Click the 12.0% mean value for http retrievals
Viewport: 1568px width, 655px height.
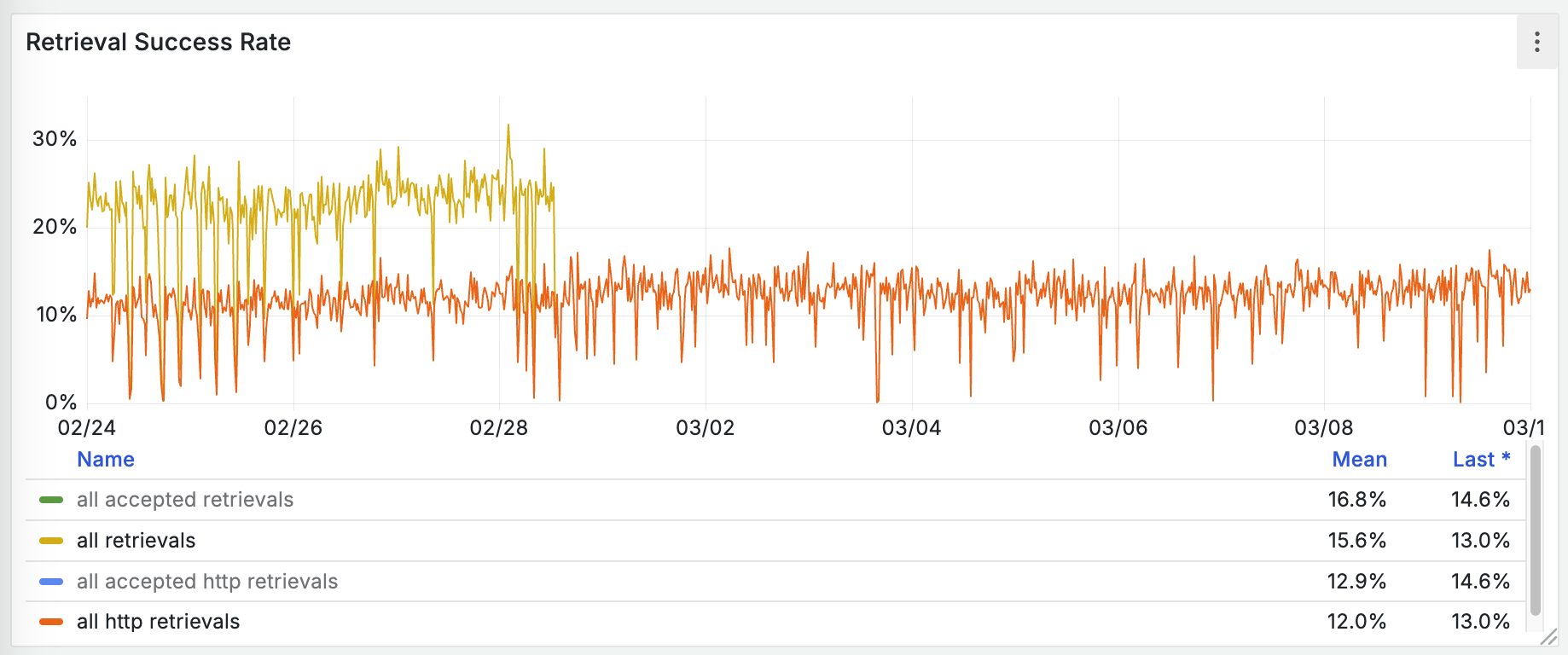[1356, 622]
